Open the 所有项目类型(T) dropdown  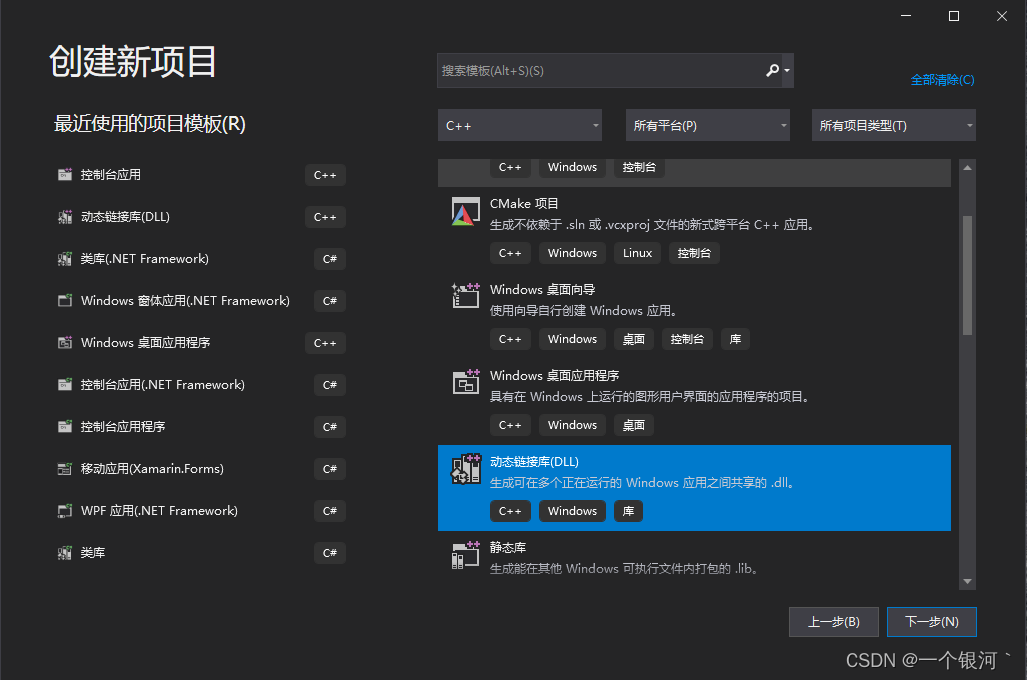pyautogui.click(x=893, y=125)
